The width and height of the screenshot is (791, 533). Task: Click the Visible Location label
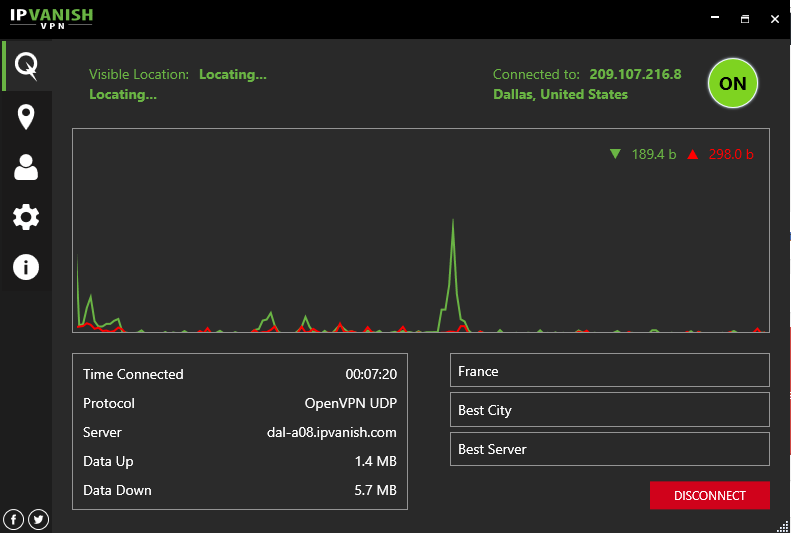(x=139, y=75)
